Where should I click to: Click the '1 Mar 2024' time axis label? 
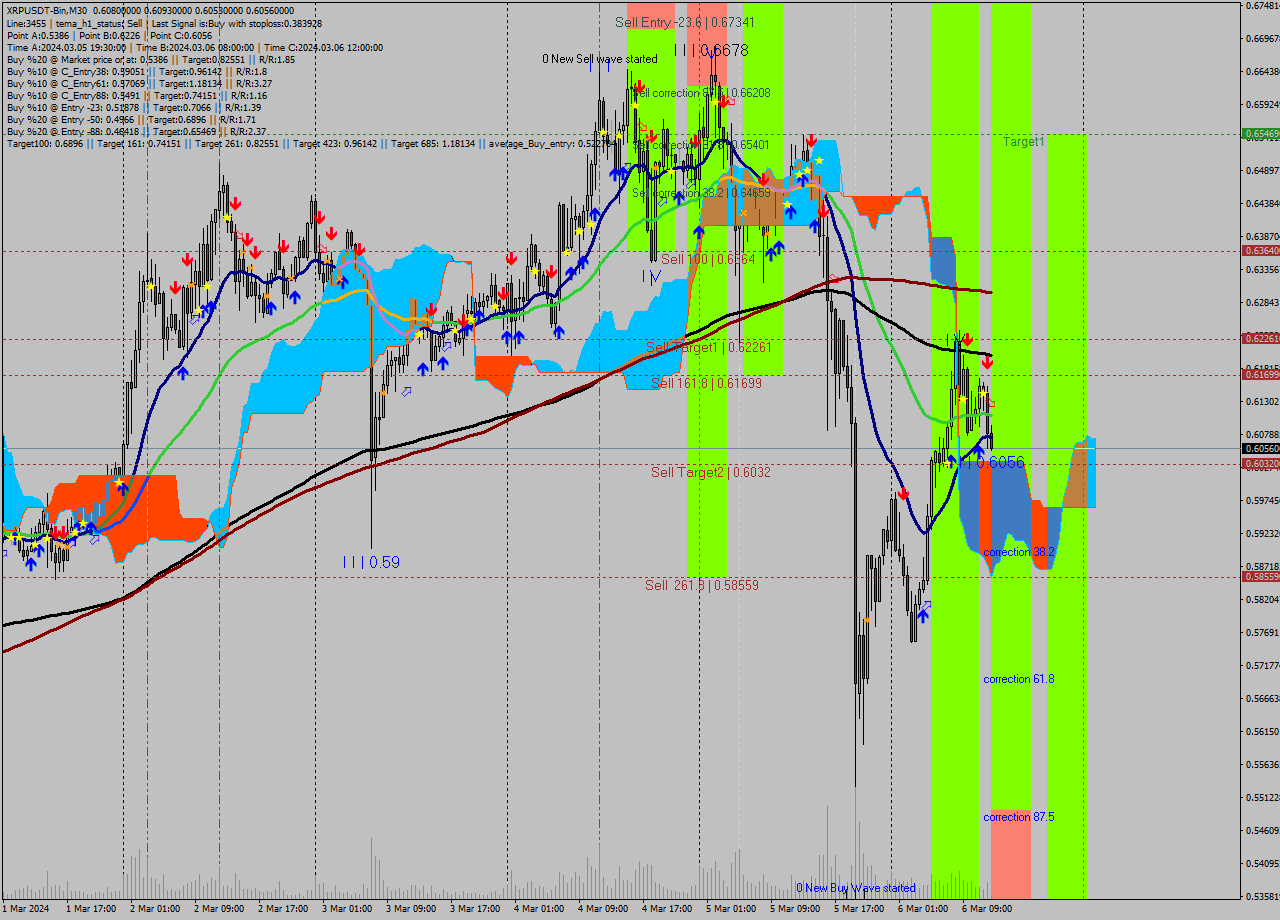(x=25, y=909)
